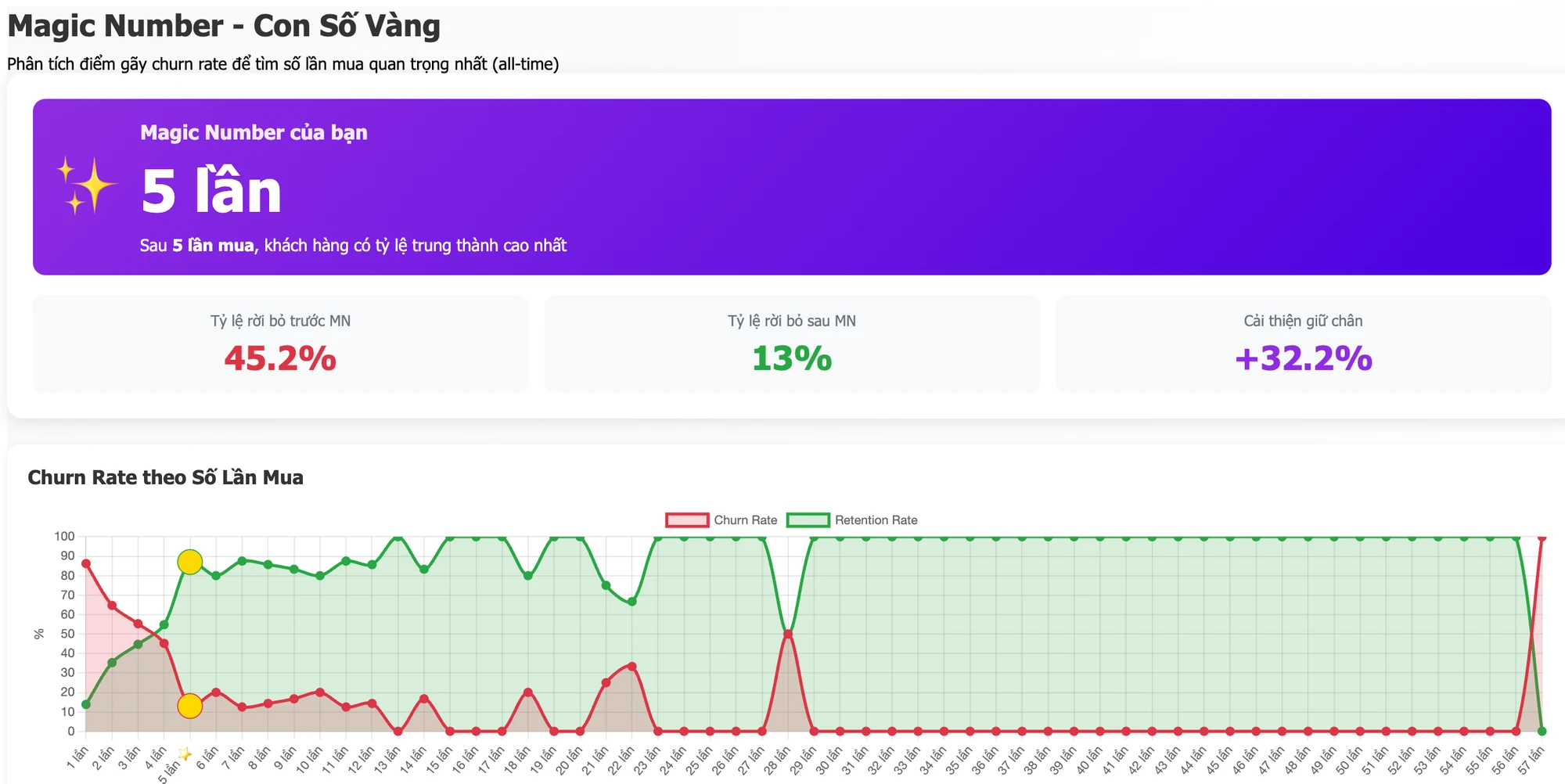Click the retention point at 10 lần
The height and width of the screenshot is (784, 1565).
pos(320,576)
